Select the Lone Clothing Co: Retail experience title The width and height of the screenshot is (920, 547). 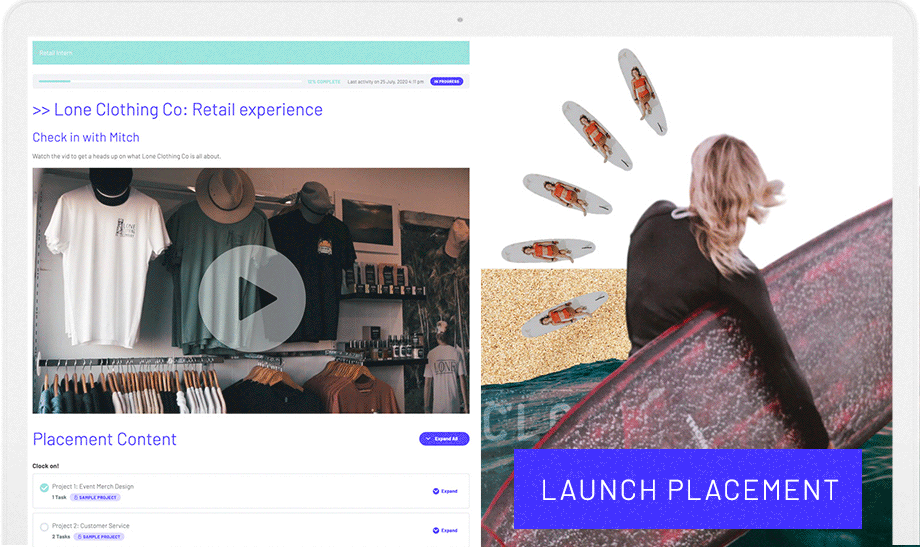(x=177, y=110)
